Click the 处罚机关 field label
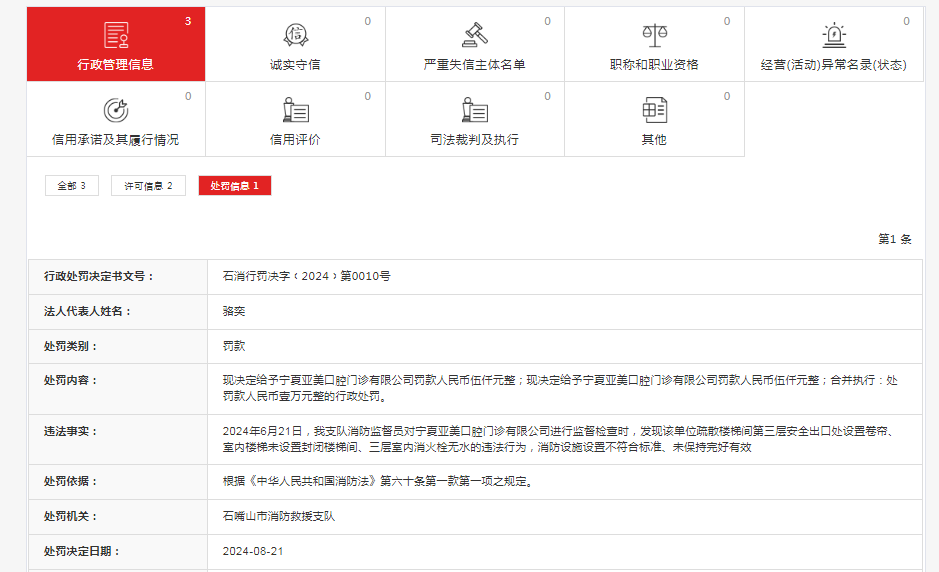Screen dimensions: 939x572 pos(70,516)
